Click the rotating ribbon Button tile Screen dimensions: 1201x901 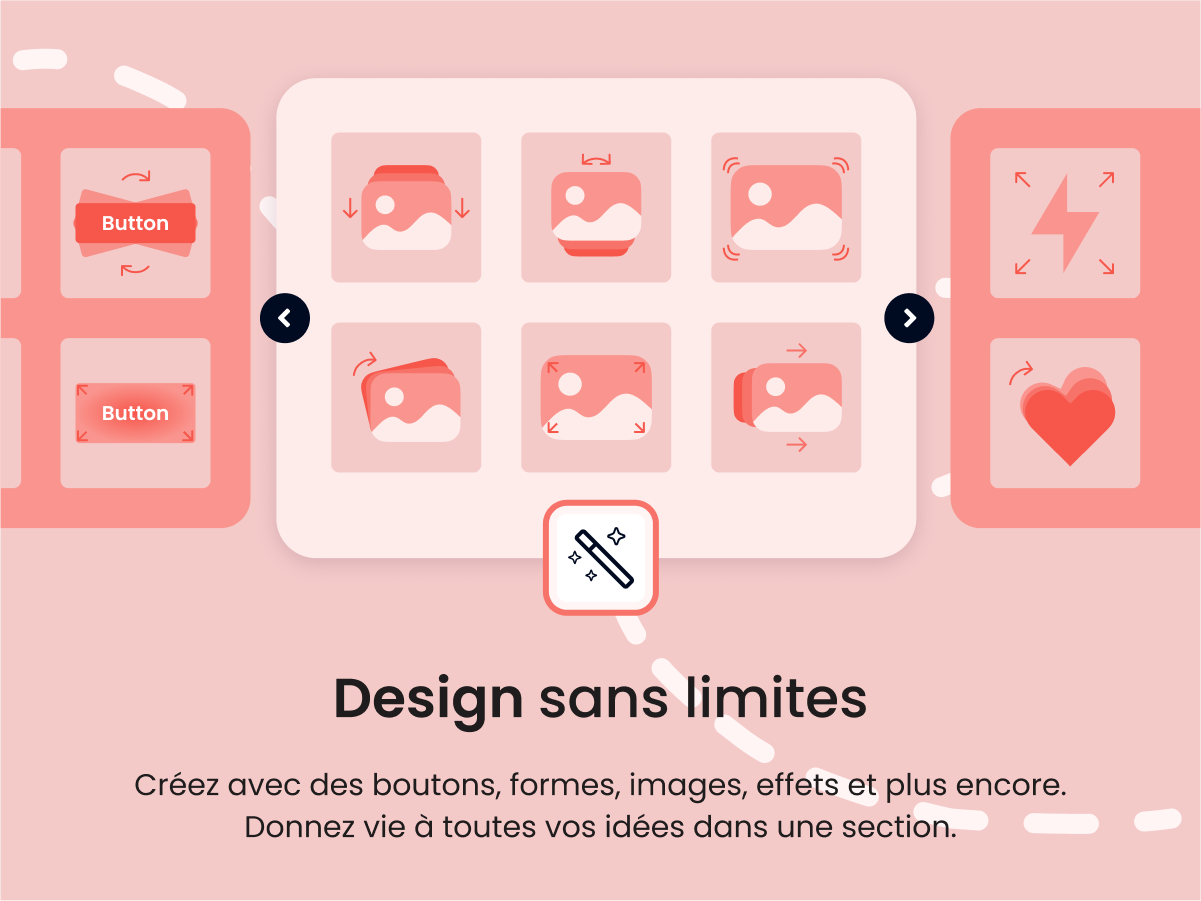coord(135,223)
